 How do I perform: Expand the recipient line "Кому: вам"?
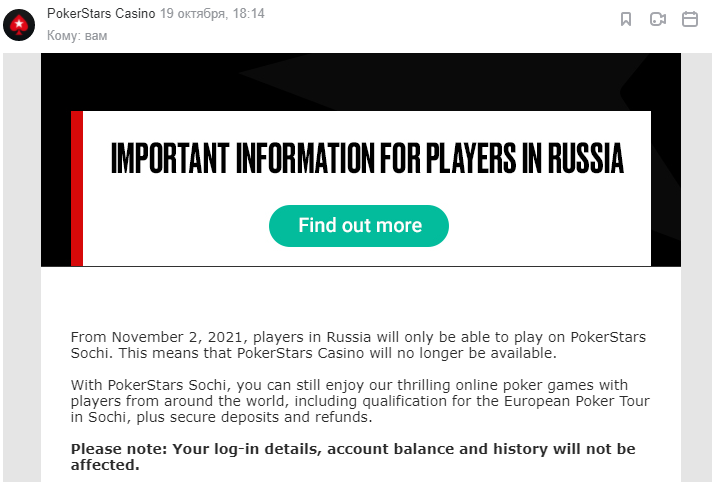[x=77, y=36]
